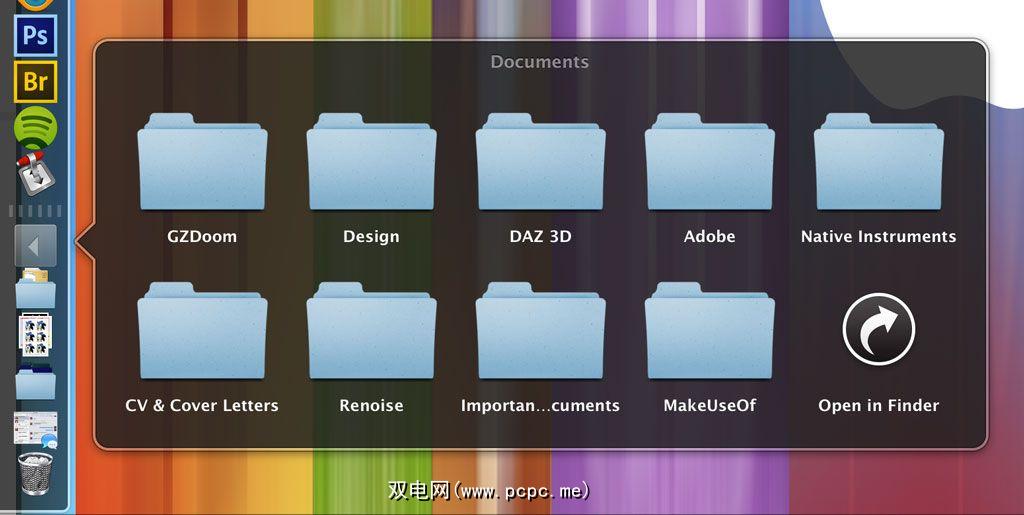
Task: Launch Adobe Photoshop from the dock
Action: coord(35,35)
